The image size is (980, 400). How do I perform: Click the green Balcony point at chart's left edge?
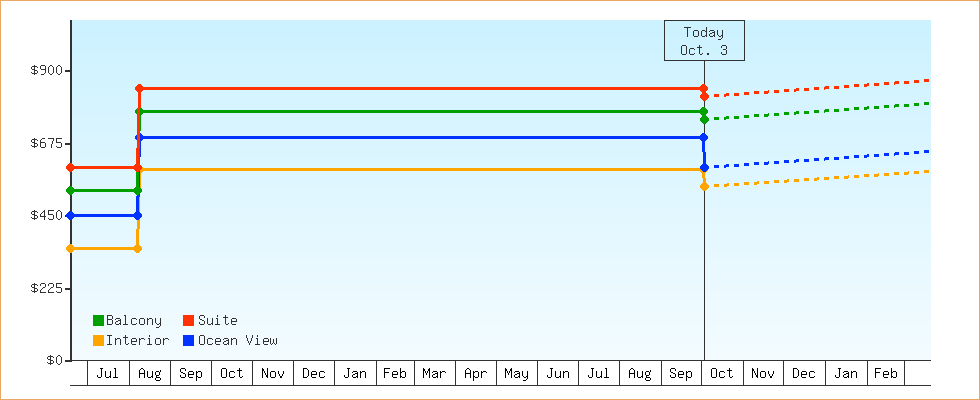(70, 190)
